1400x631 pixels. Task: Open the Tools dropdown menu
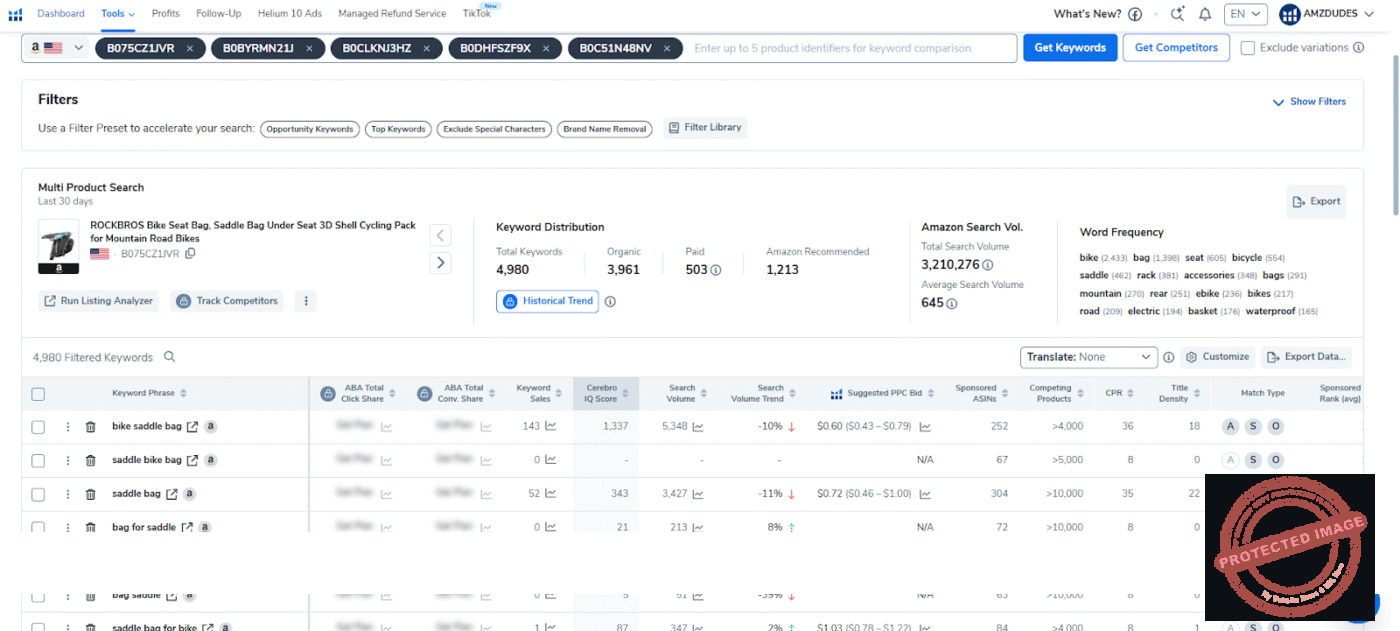(x=118, y=14)
